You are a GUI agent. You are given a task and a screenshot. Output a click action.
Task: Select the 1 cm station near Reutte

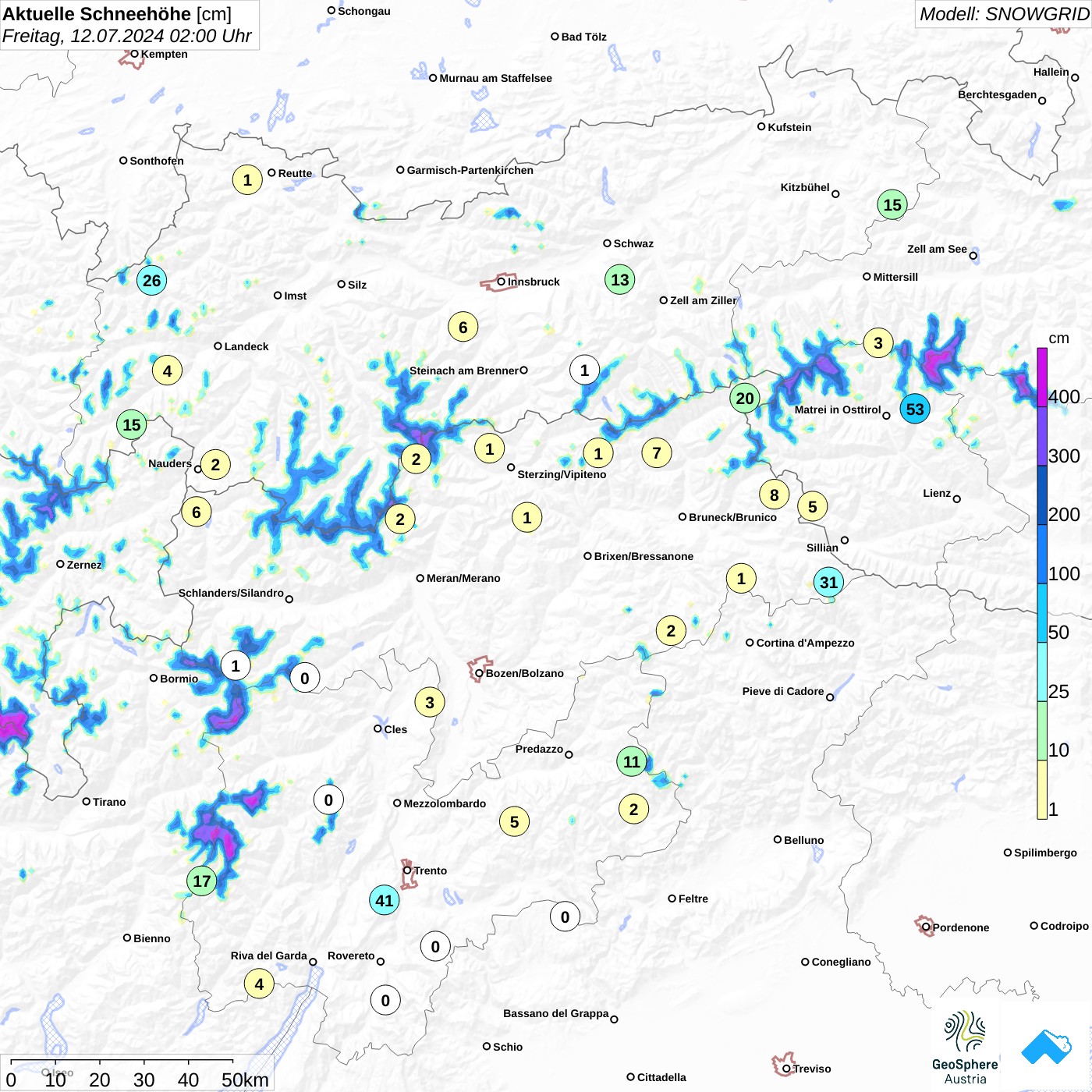[247, 180]
